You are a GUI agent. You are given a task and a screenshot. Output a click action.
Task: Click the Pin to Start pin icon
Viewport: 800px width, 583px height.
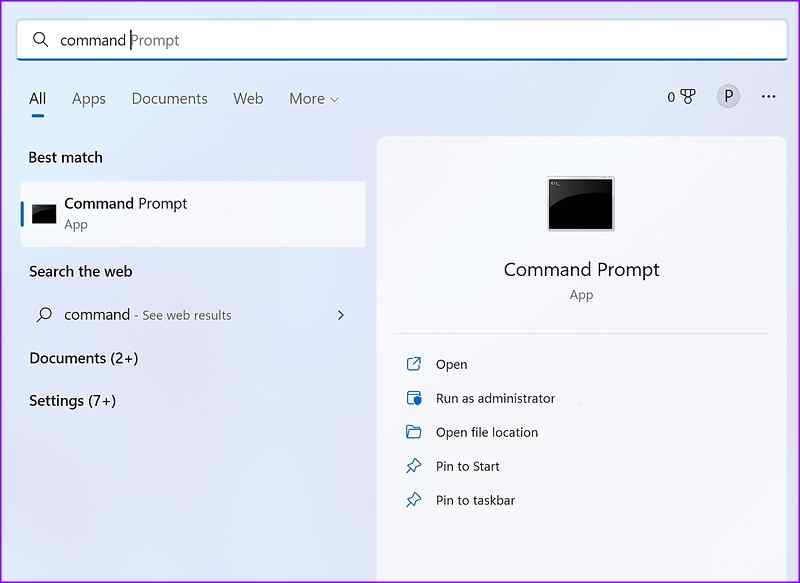point(414,466)
